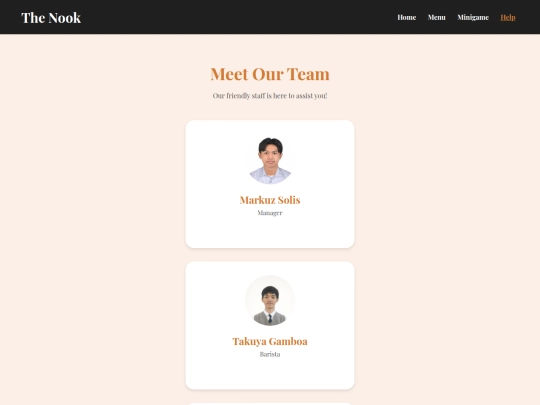Screen dimensions: 540x405
Task: Select the Takuya Gamboa name heading
Action: [270, 341]
